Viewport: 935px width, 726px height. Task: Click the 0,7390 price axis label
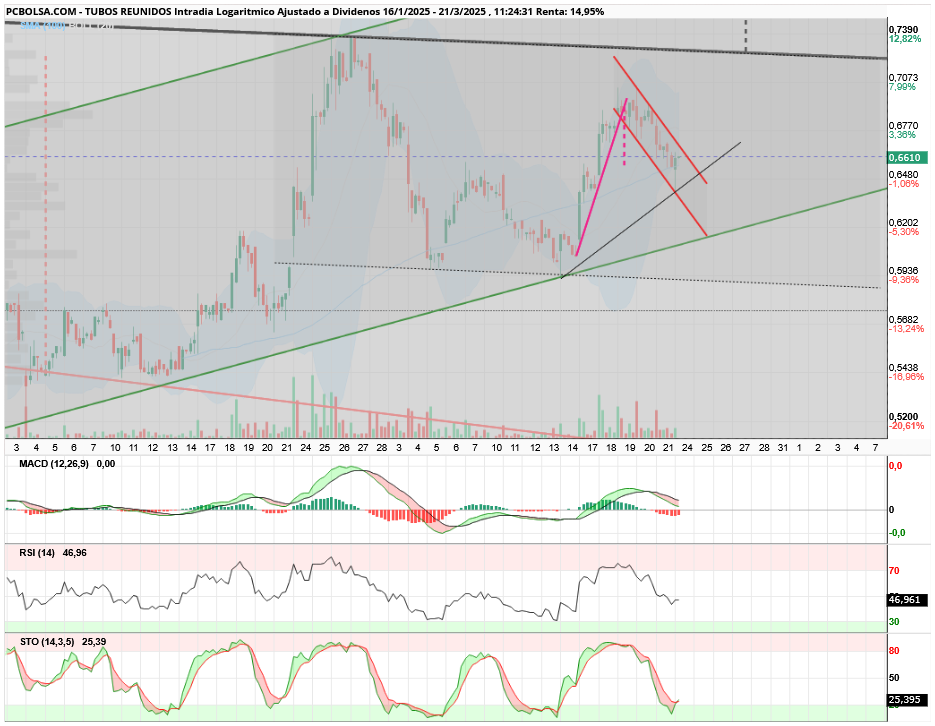[x=903, y=30]
